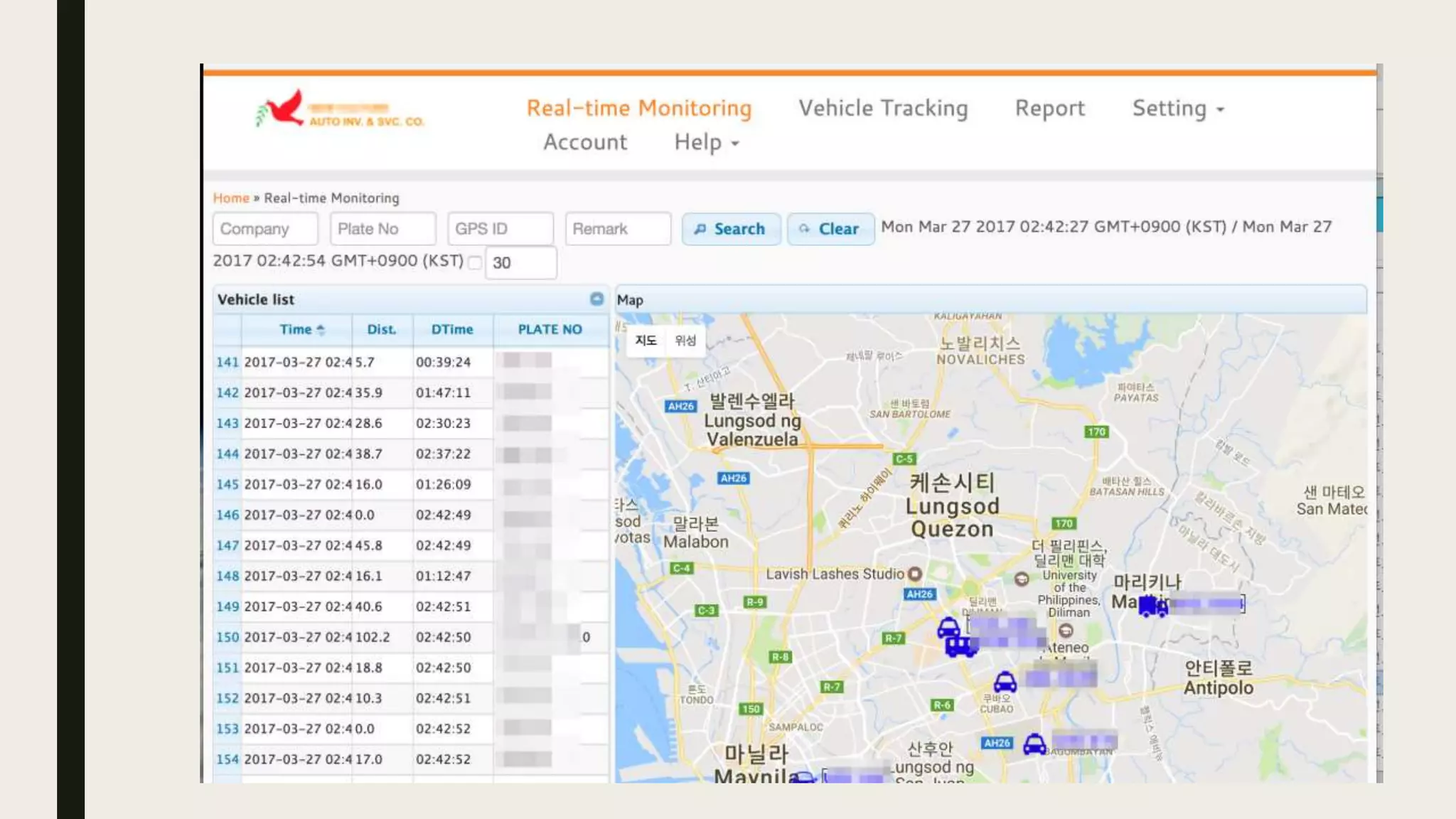Open the Setting dropdown menu
This screenshot has height=819, width=1456.
coord(1177,109)
